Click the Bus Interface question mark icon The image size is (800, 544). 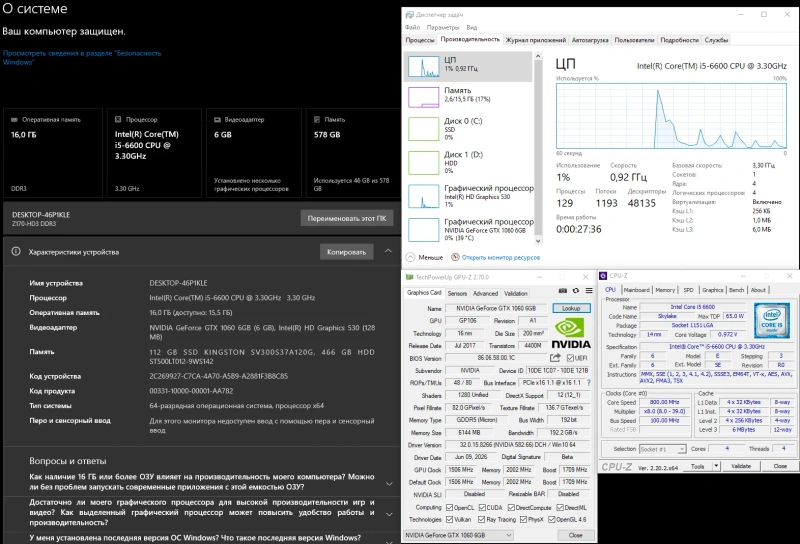click(589, 382)
